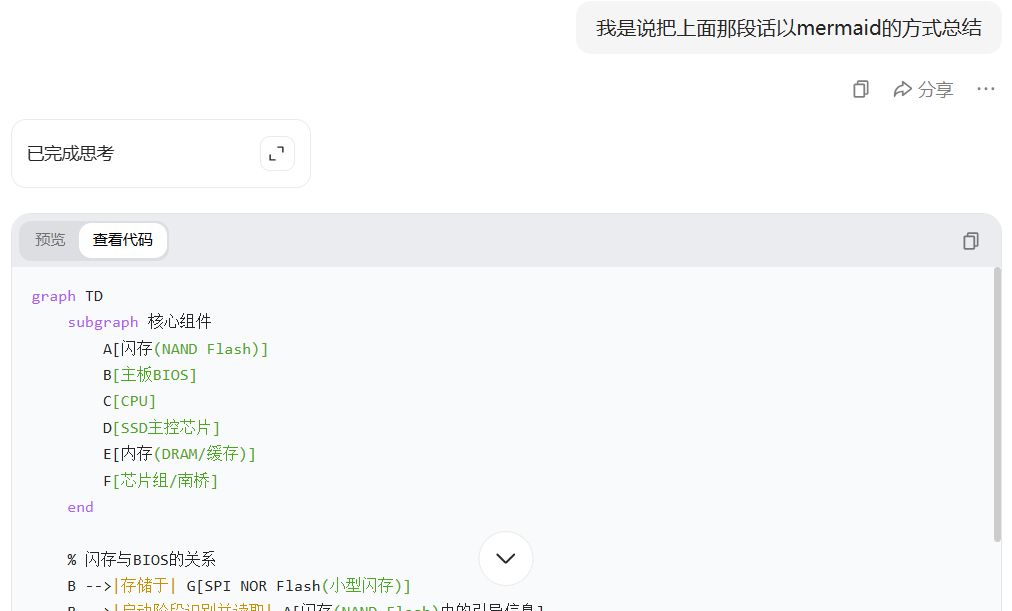Reveal more code using the down chevron button

[505, 558]
